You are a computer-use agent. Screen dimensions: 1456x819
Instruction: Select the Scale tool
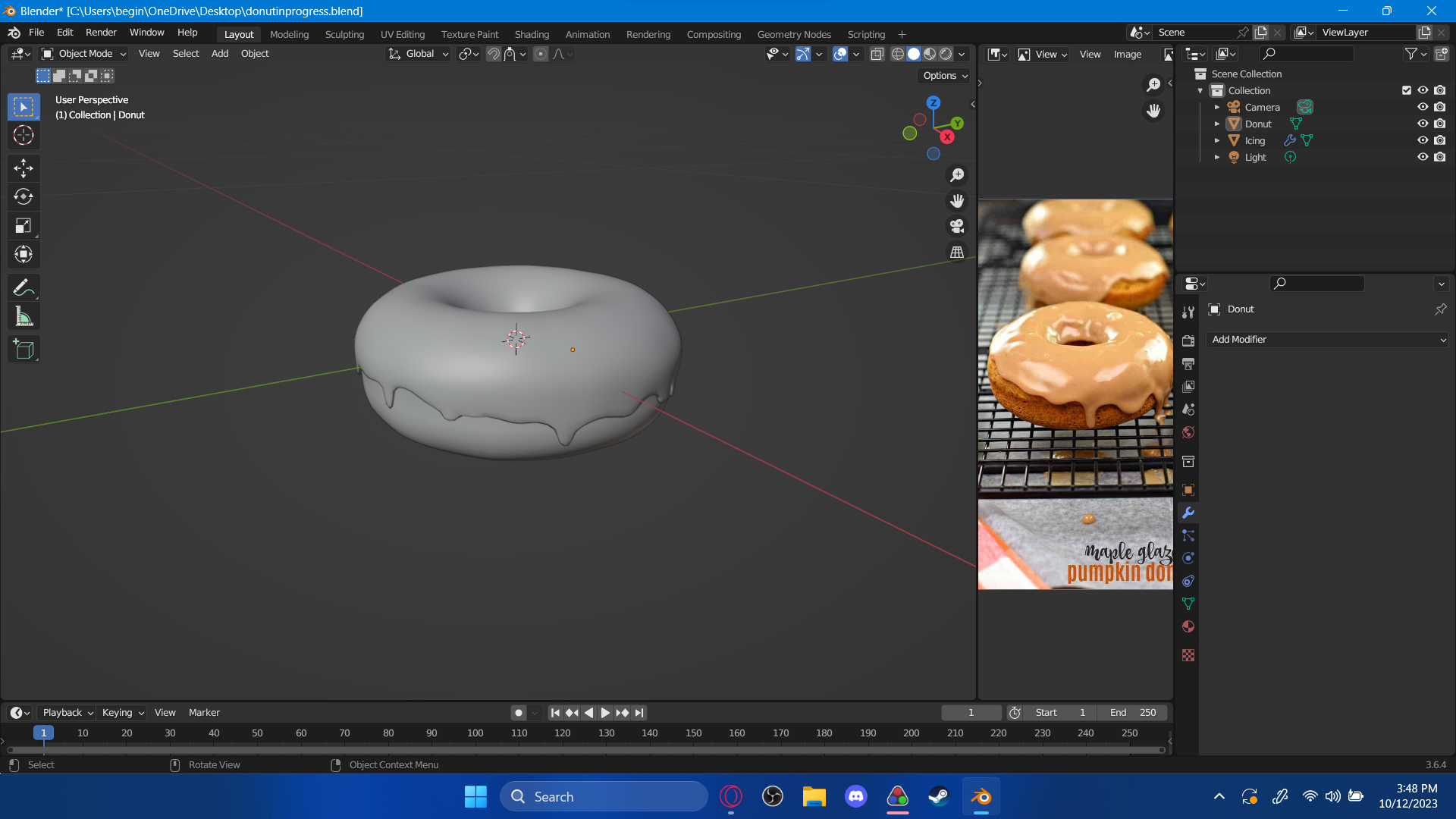[x=23, y=225]
